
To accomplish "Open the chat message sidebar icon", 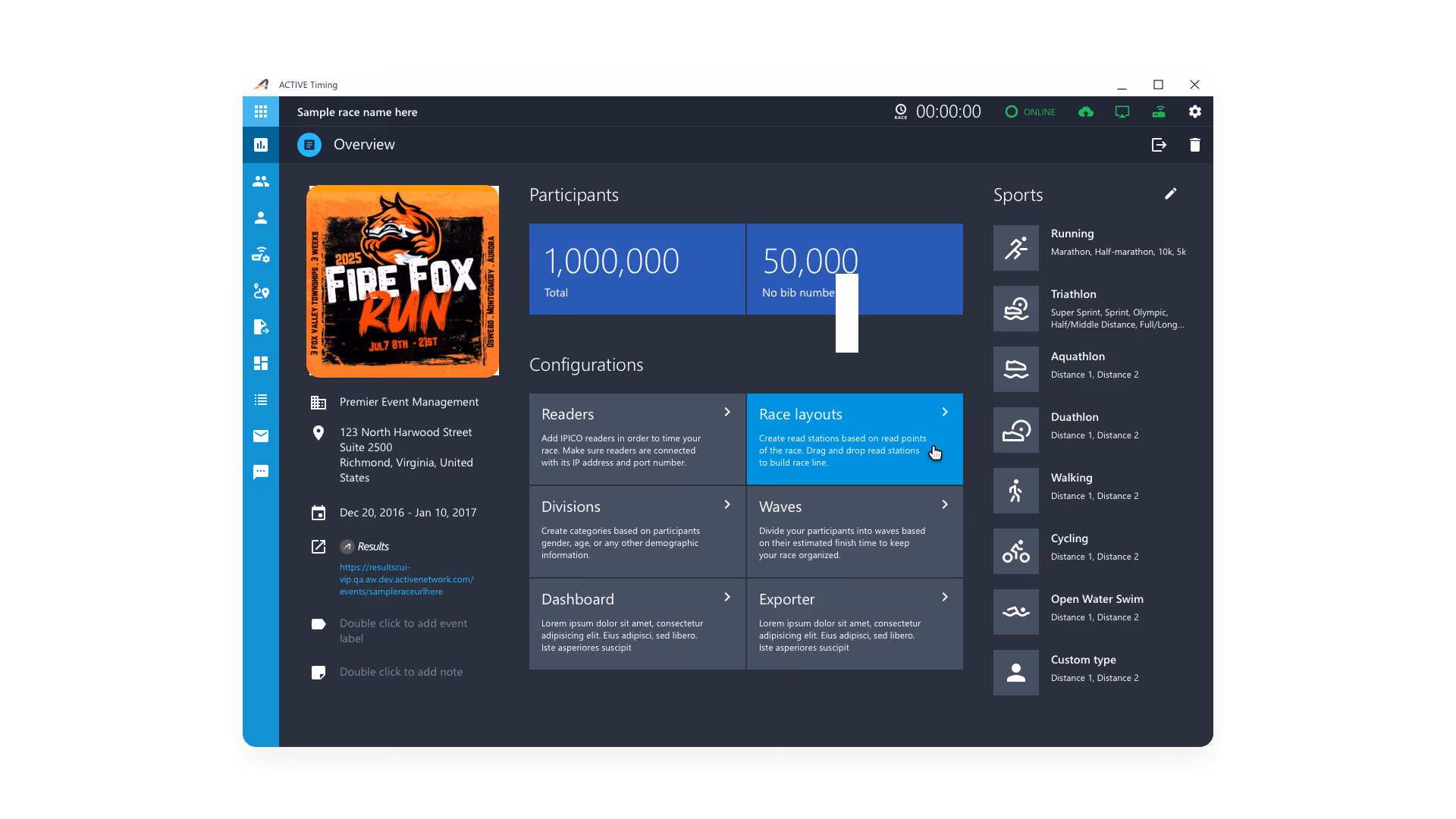I will point(261,472).
